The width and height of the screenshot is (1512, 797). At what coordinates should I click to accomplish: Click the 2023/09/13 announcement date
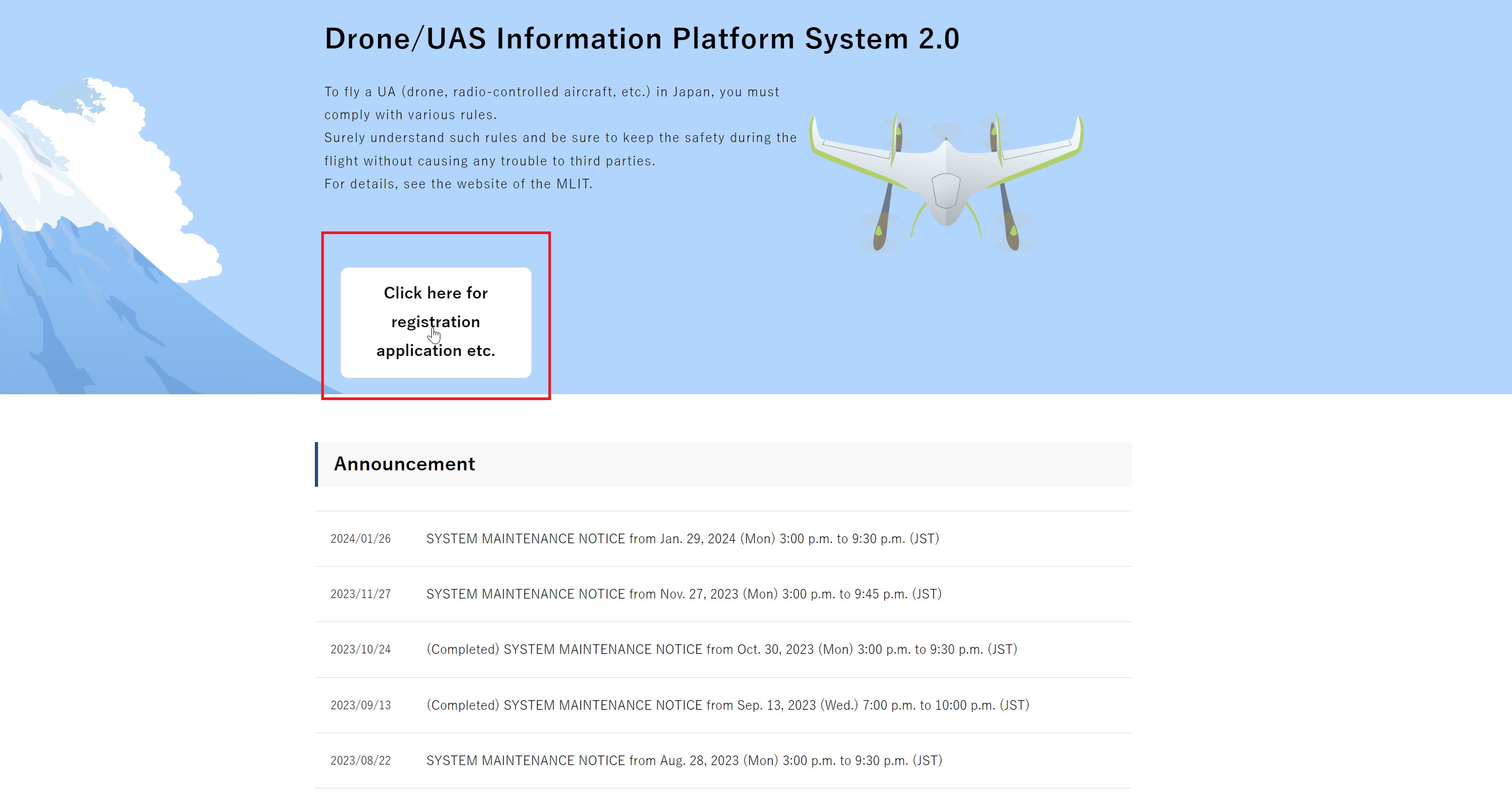click(361, 705)
